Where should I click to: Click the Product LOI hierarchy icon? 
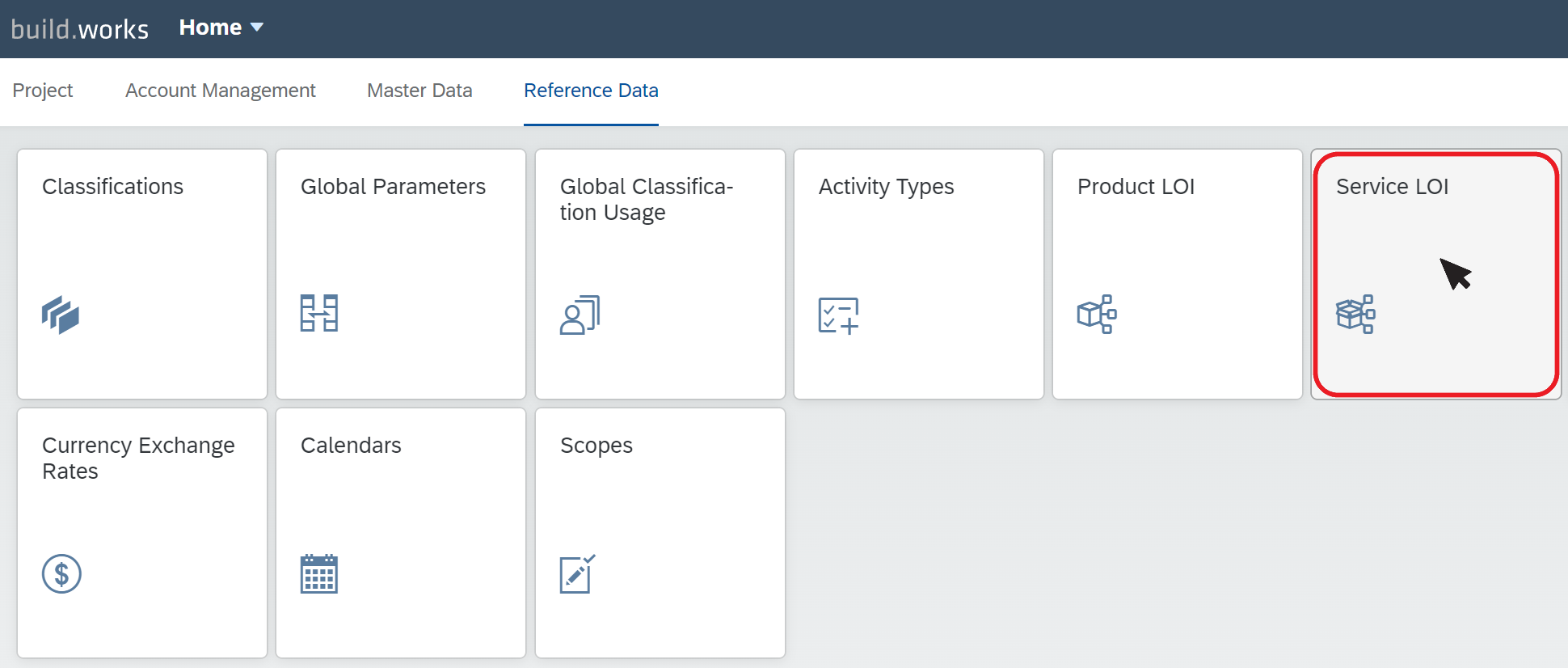coord(1097,314)
